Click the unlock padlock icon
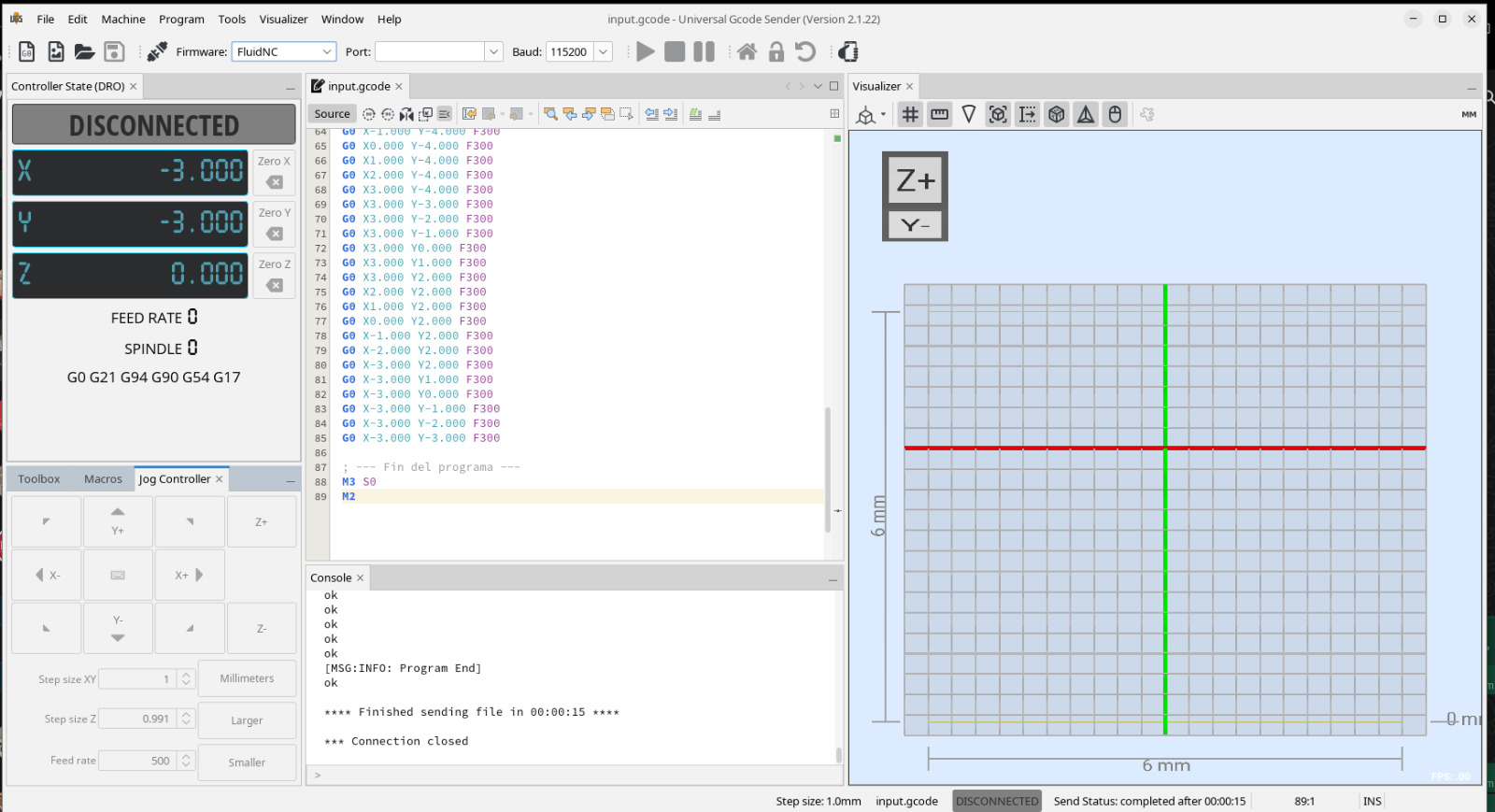Image resolution: width=1495 pixels, height=812 pixels. tap(776, 51)
